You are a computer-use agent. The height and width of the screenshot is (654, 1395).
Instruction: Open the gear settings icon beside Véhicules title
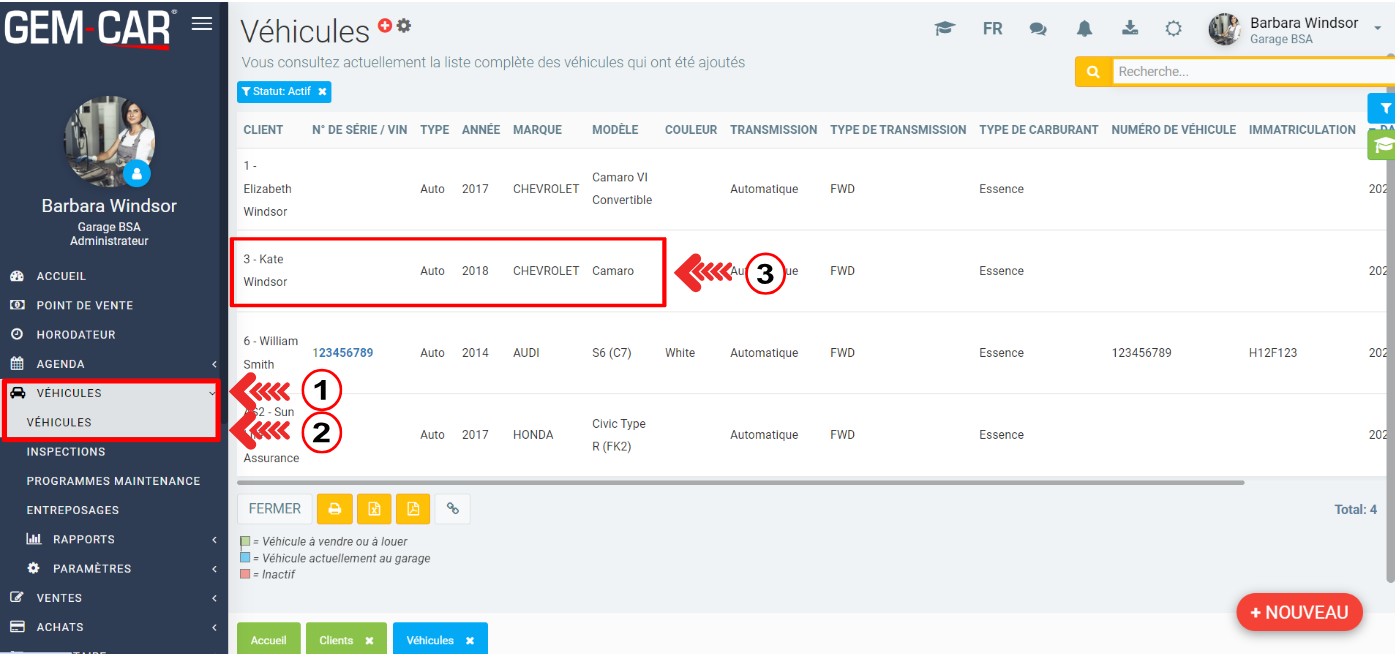click(404, 25)
